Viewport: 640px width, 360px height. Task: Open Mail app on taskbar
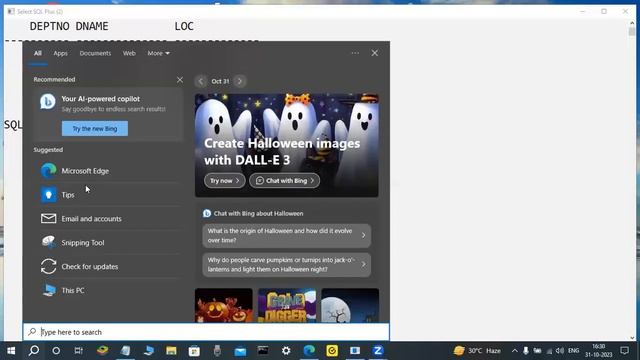240,351
